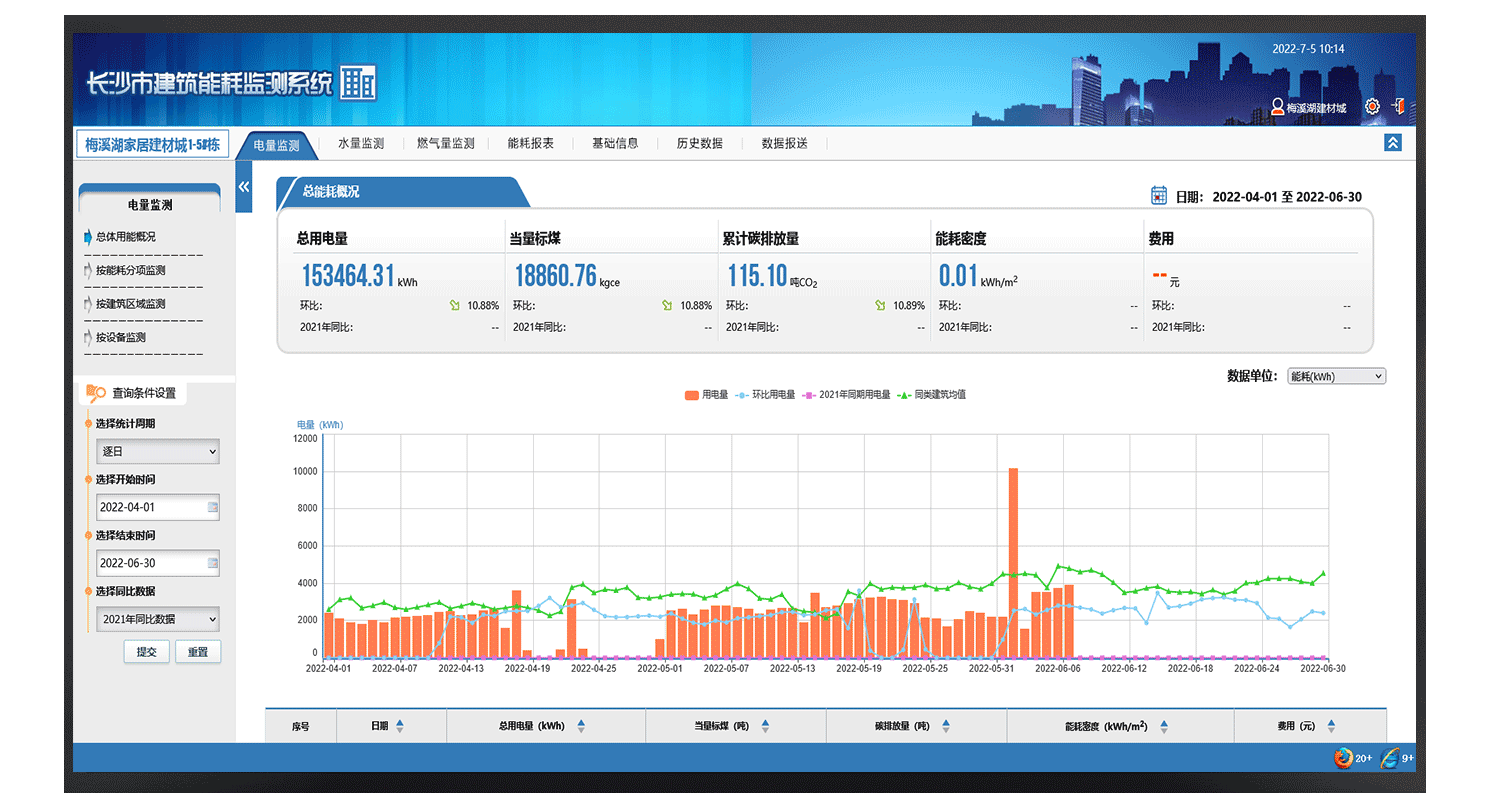Screen dimensions: 1500x800
Task: Click the 提交 button
Action: [146, 652]
